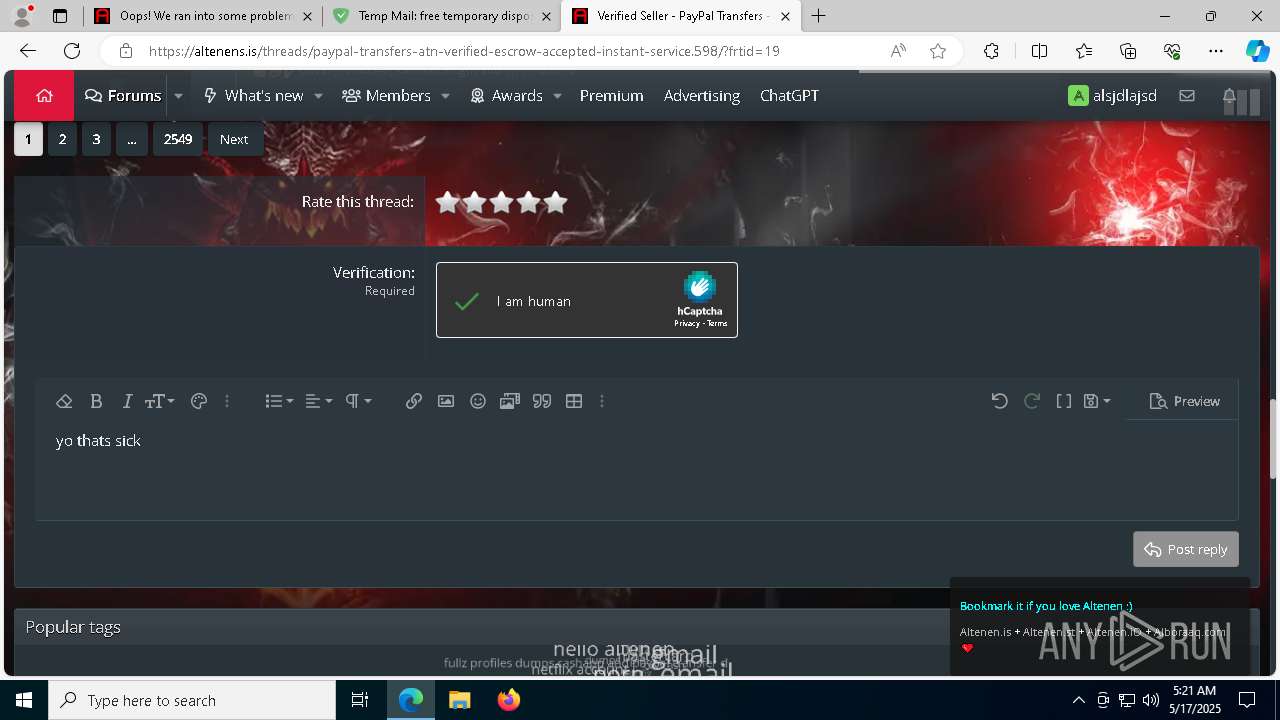
Task: Open the page jump ellipsis
Action: (x=132, y=139)
